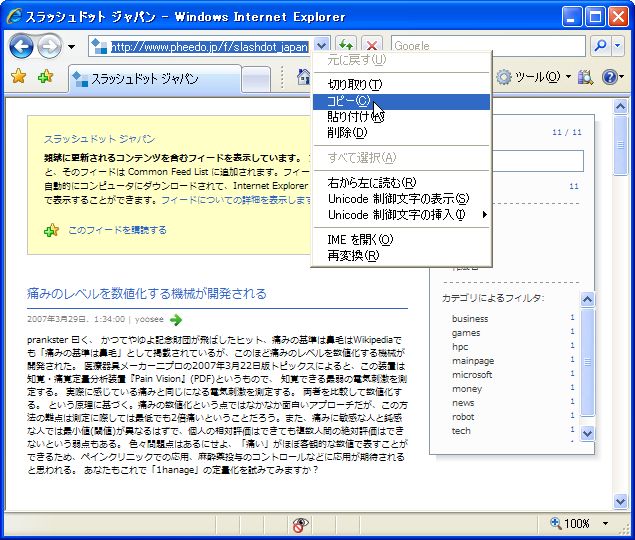This screenshot has height=540, width=635.
Task: Click このフィードを購読する subscribe link
Action: point(117,230)
